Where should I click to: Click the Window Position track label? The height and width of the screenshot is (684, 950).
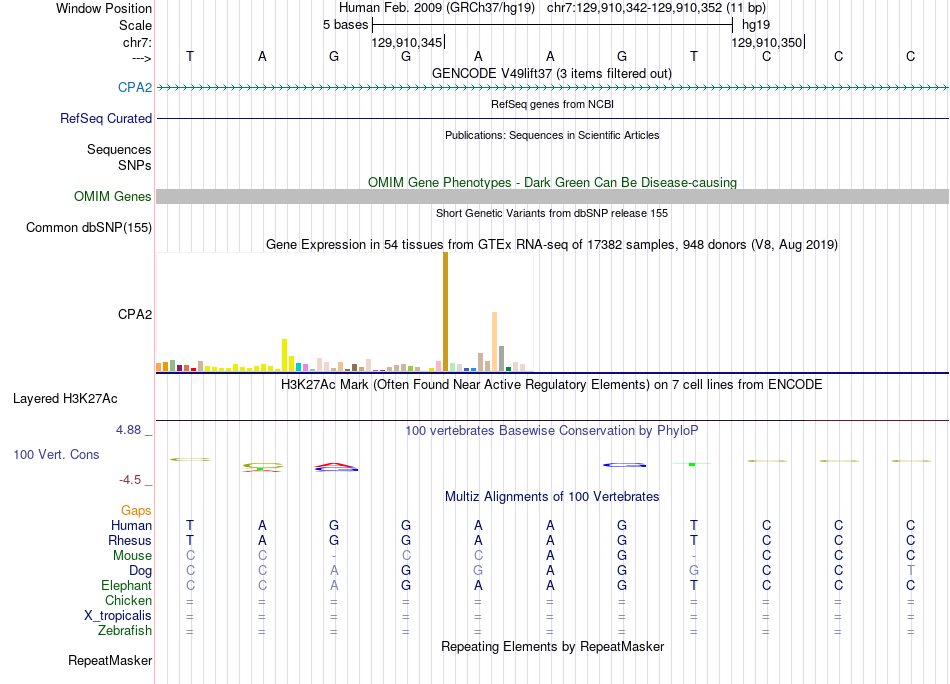click(x=104, y=8)
